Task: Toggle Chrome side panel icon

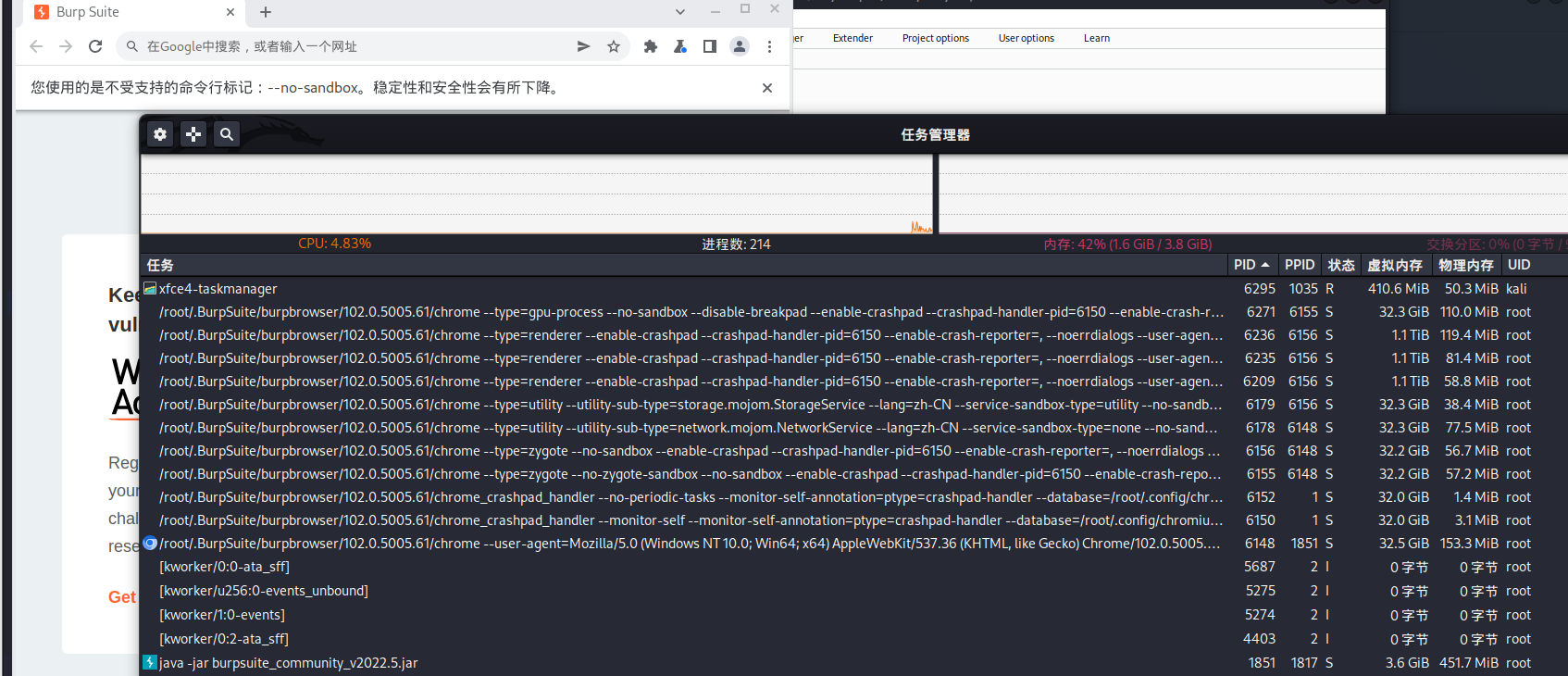Action: [710, 46]
